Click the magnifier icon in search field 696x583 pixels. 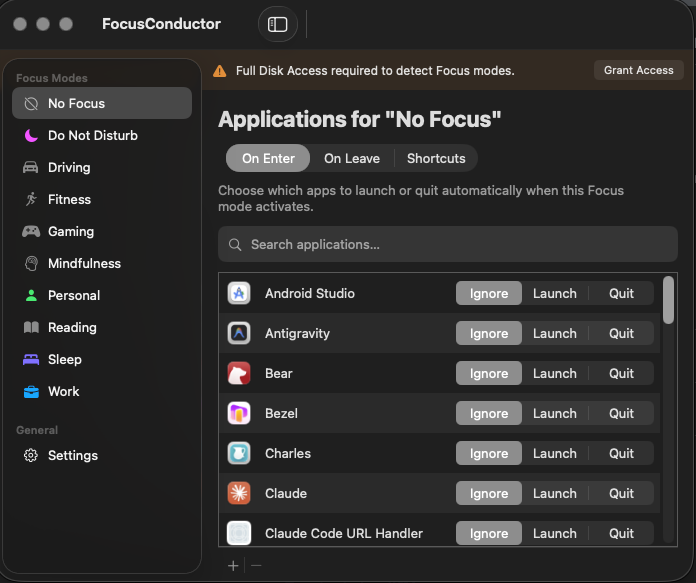tap(235, 245)
